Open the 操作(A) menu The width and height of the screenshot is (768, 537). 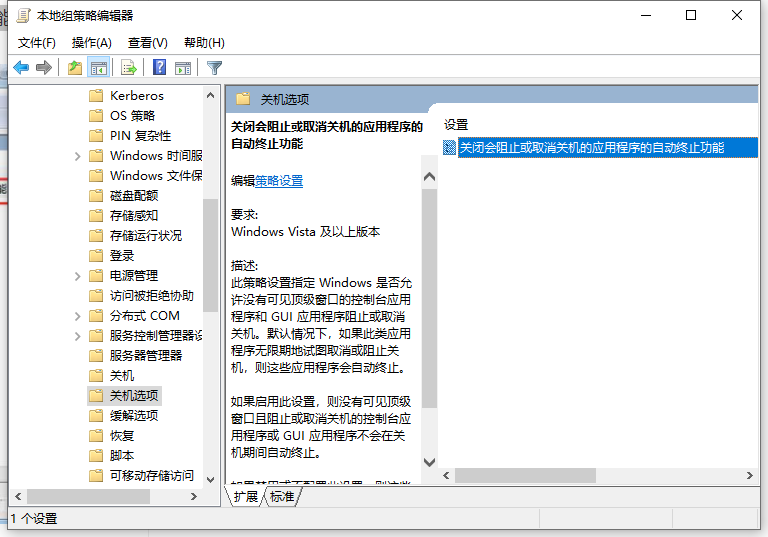coord(92,43)
